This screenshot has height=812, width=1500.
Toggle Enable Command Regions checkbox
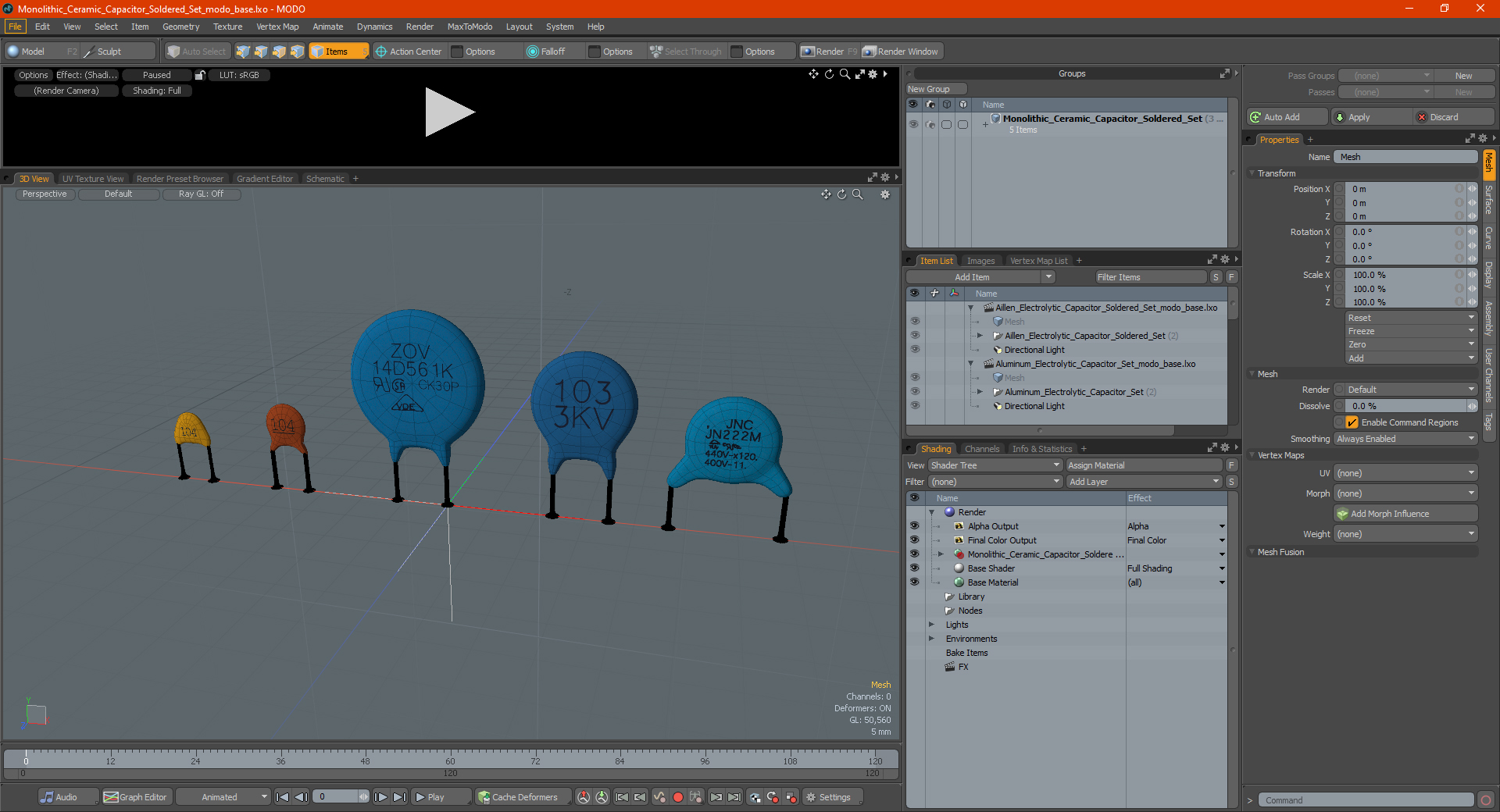1352,422
